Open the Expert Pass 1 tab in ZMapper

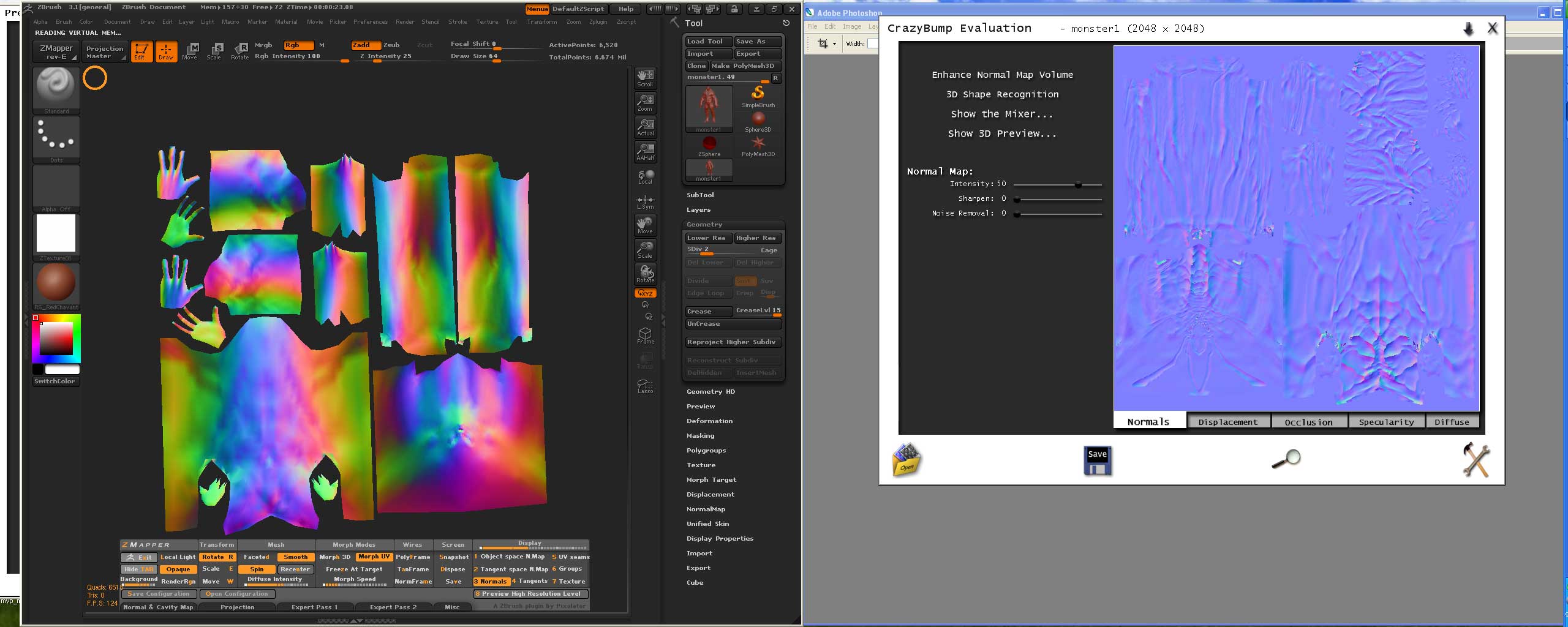pyautogui.click(x=314, y=607)
